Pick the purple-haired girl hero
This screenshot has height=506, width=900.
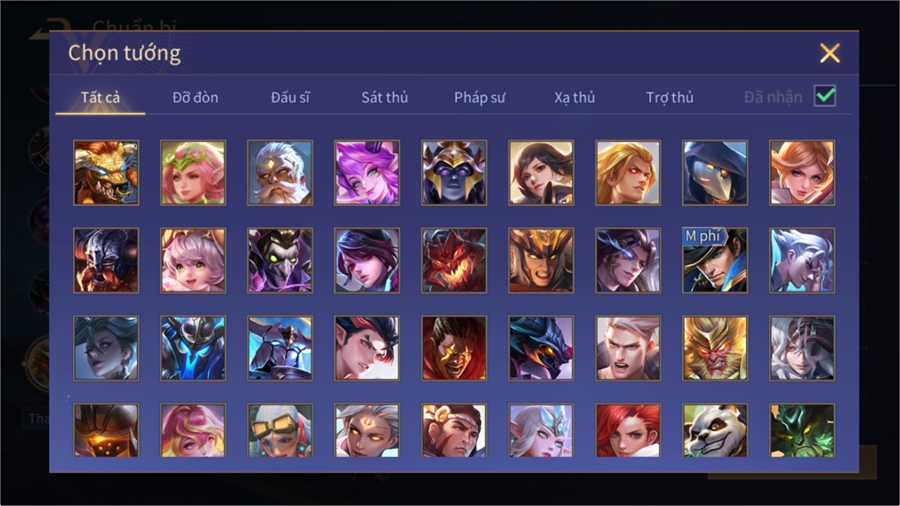(367, 173)
